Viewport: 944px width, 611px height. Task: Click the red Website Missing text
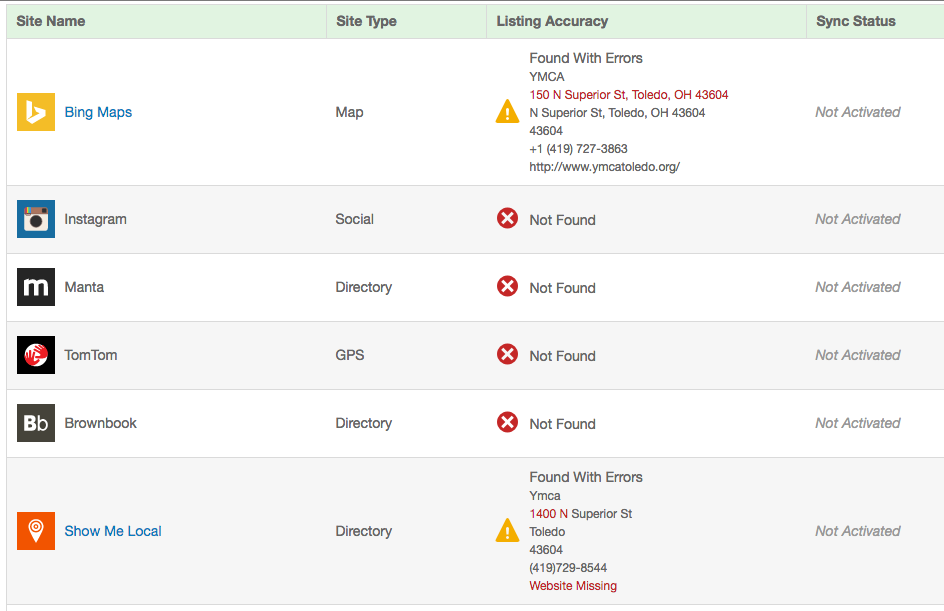pyautogui.click(x=573, y=586)
